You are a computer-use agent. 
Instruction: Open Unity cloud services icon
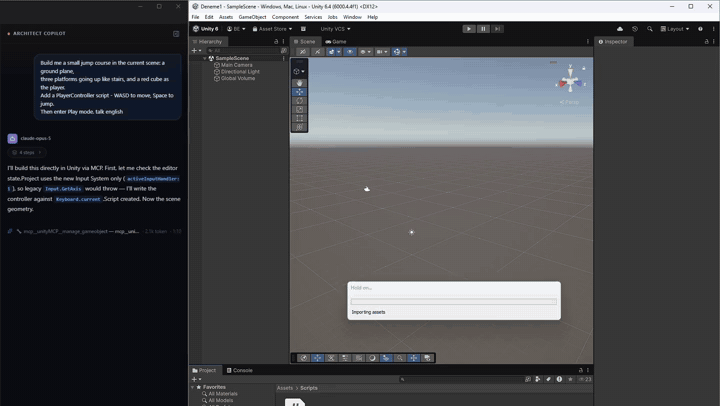coord(620,29)
